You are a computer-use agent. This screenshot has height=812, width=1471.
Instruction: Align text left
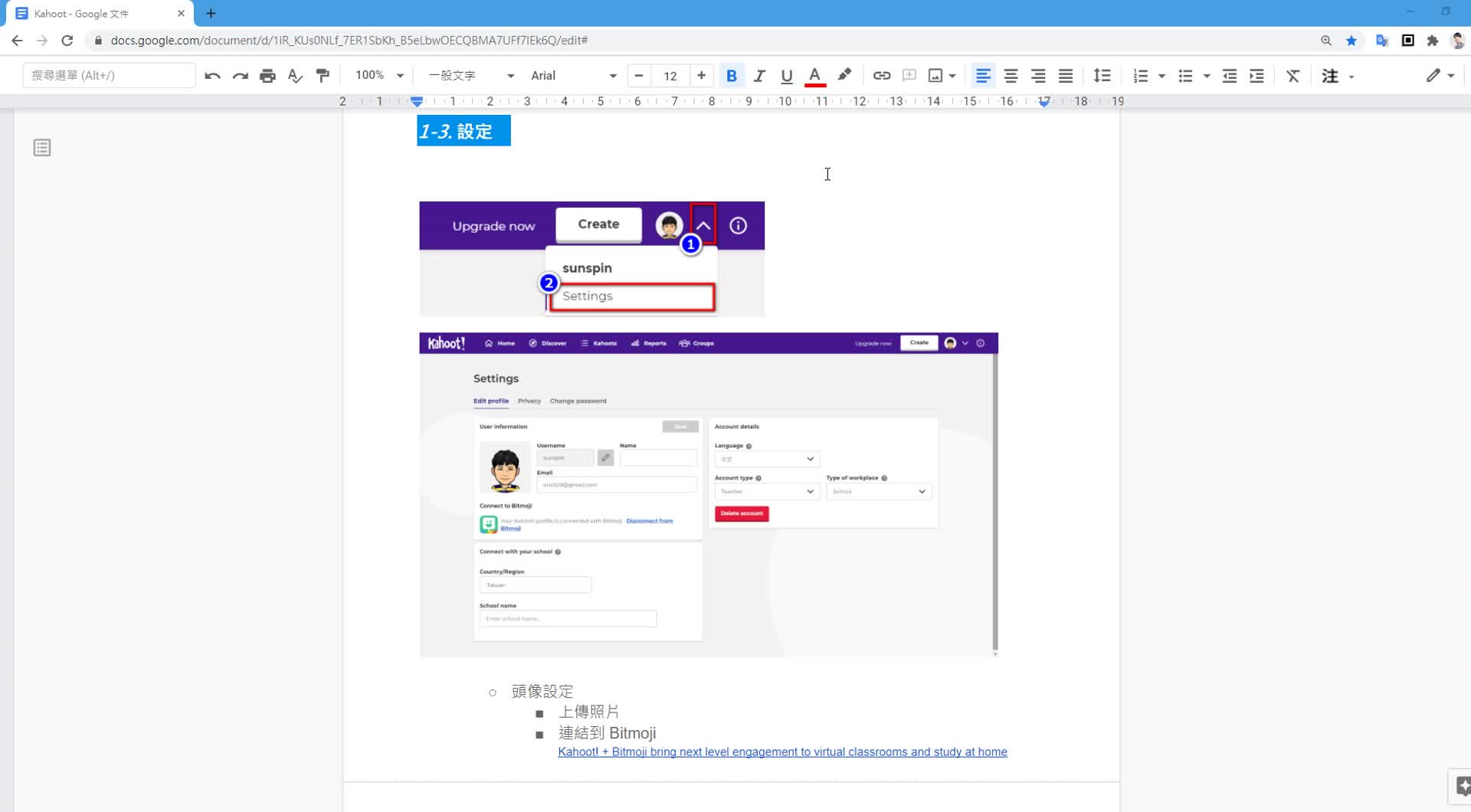point(983,75)
